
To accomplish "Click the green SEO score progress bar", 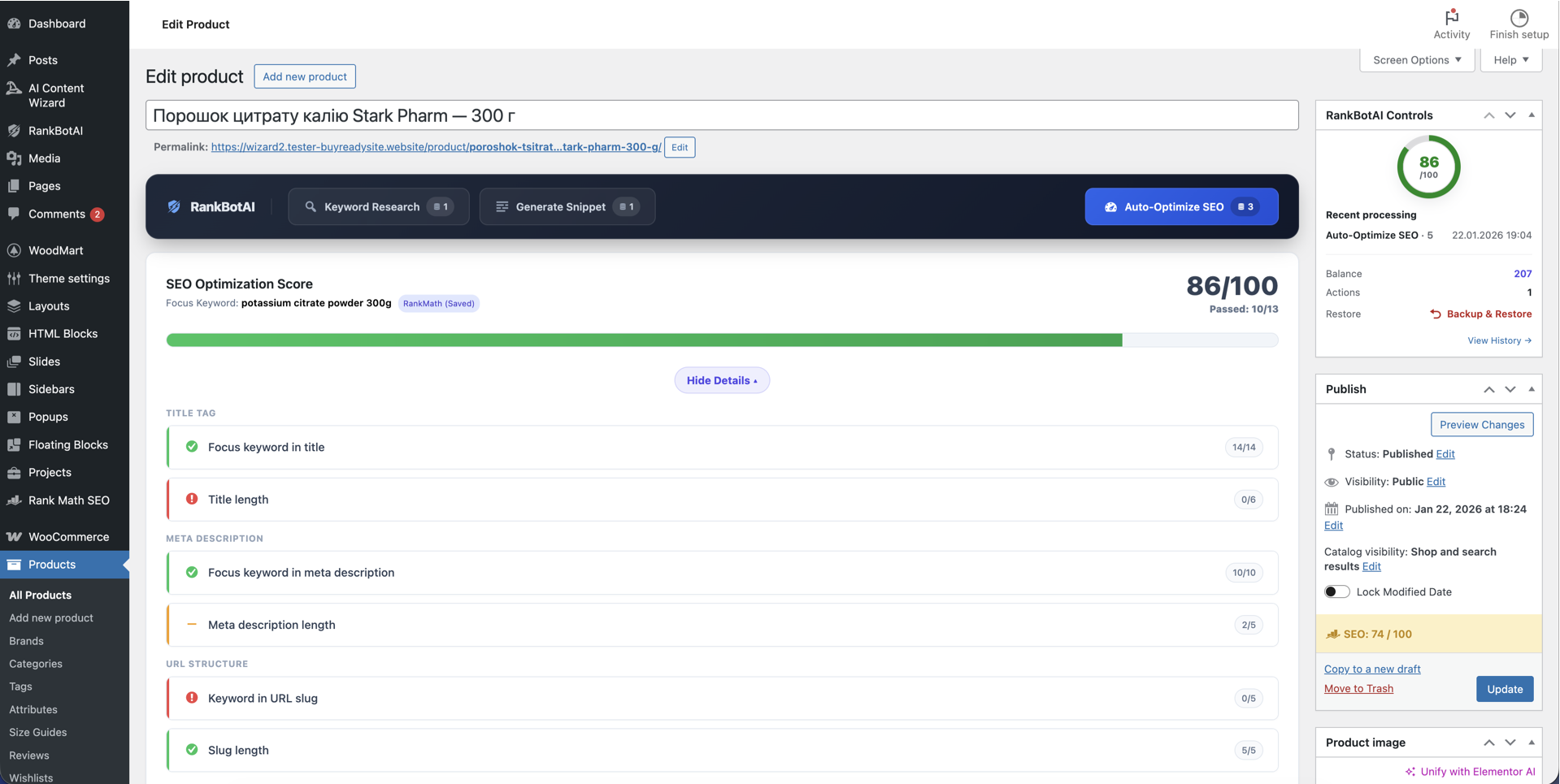I will [642, 340].
